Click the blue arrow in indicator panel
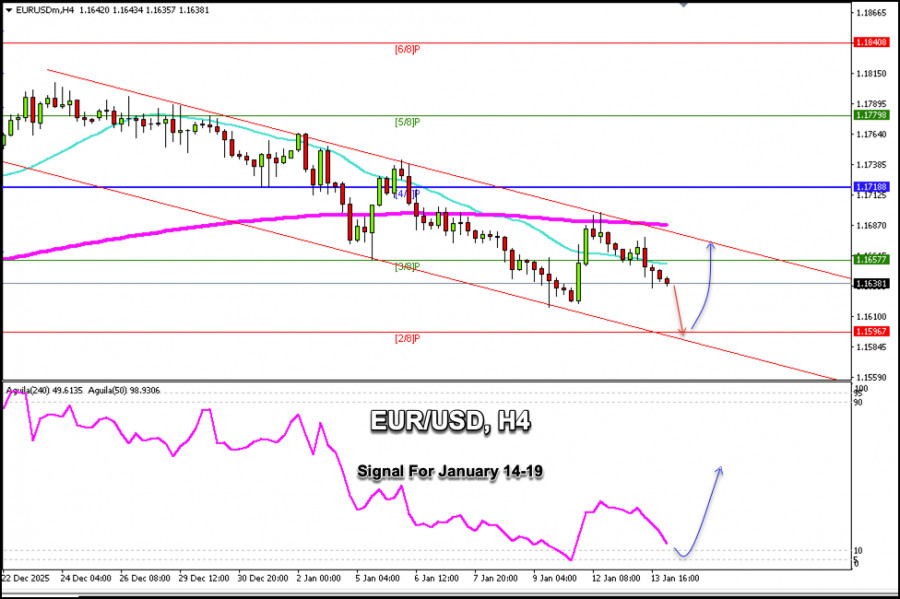900x599 pixels. pyautogui.click(x=699, y=511)
